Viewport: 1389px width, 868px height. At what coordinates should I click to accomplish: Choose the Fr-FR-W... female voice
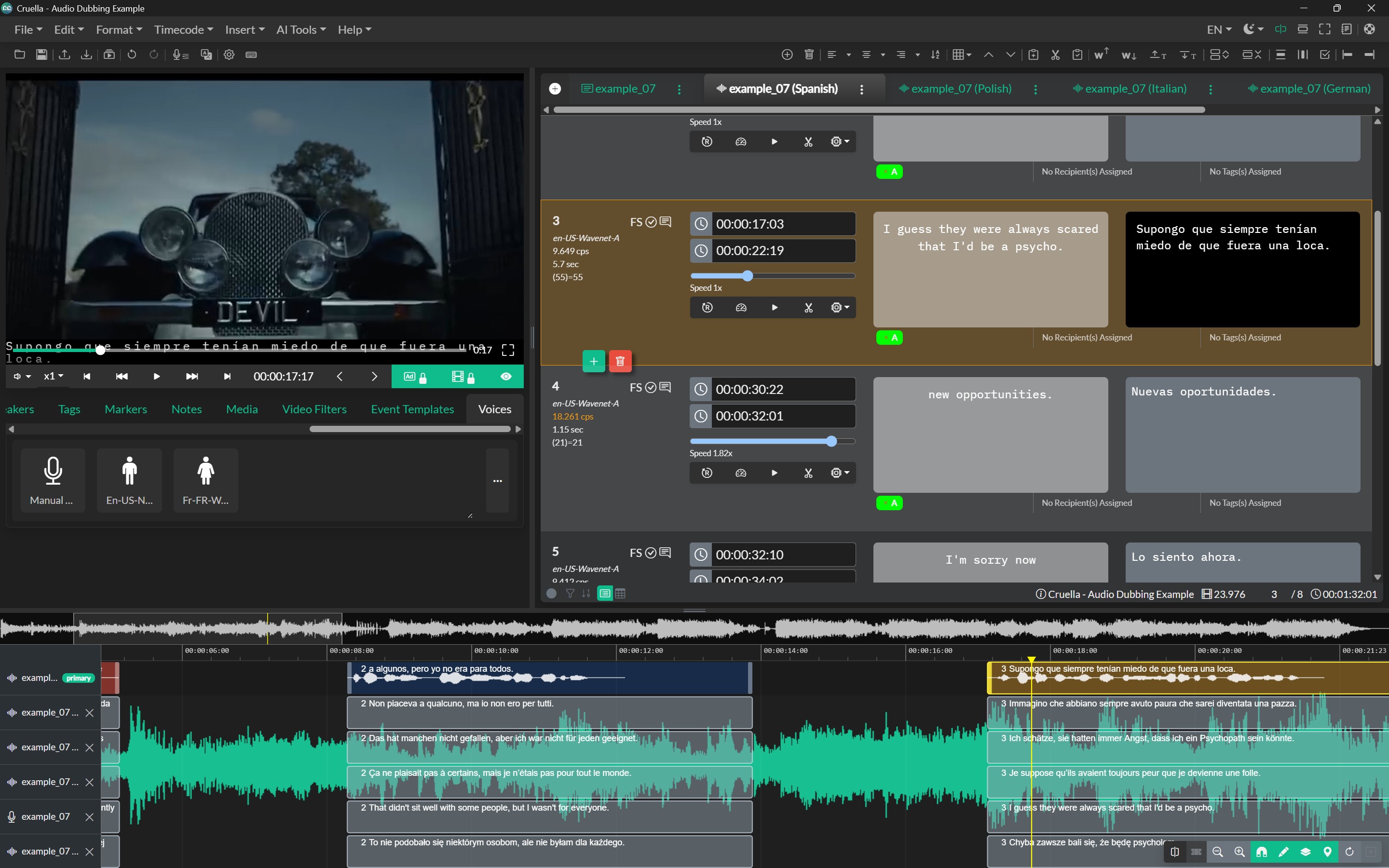click(x=205, y=480)
